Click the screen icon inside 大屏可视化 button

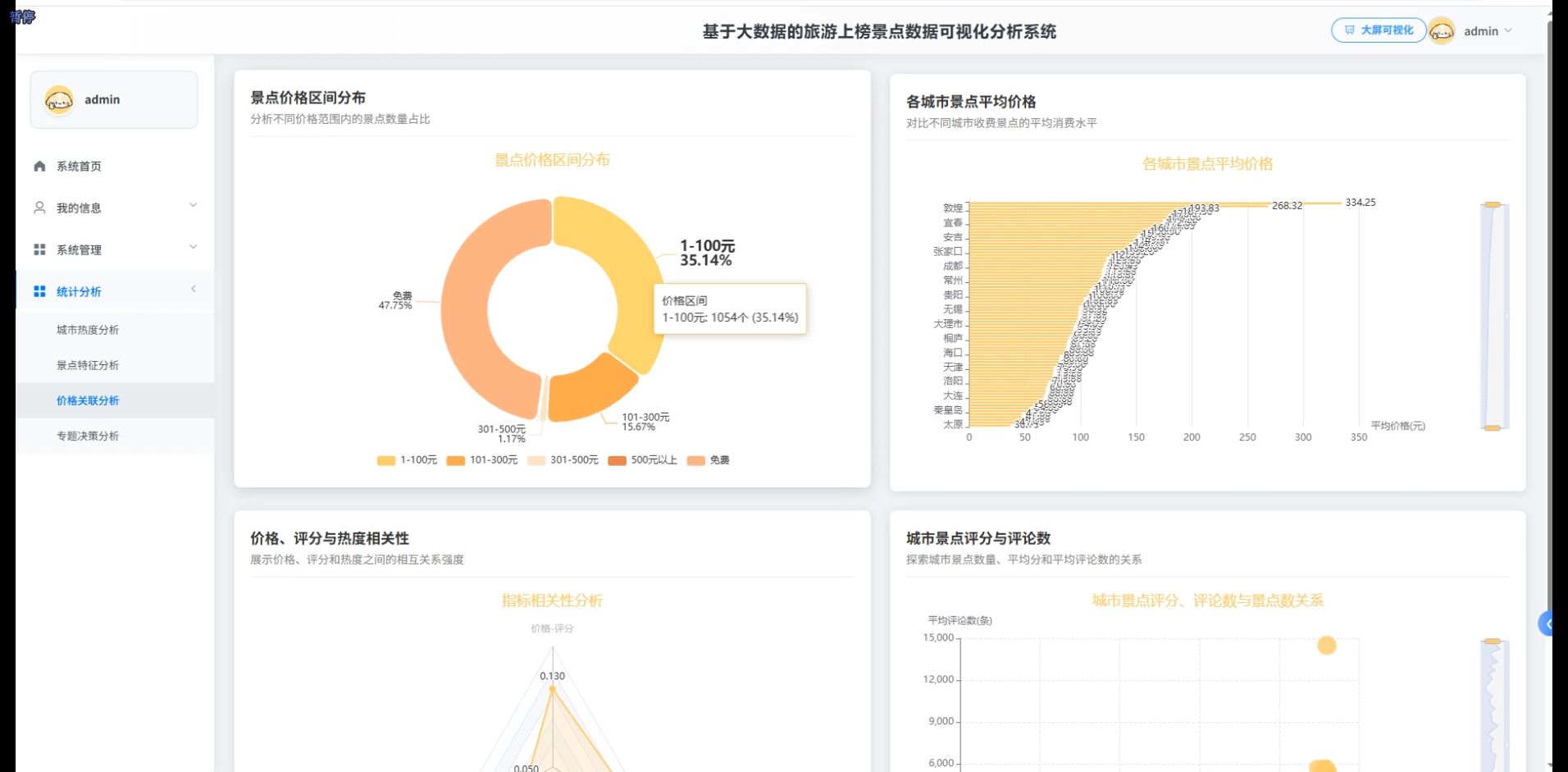[1349, 30]
